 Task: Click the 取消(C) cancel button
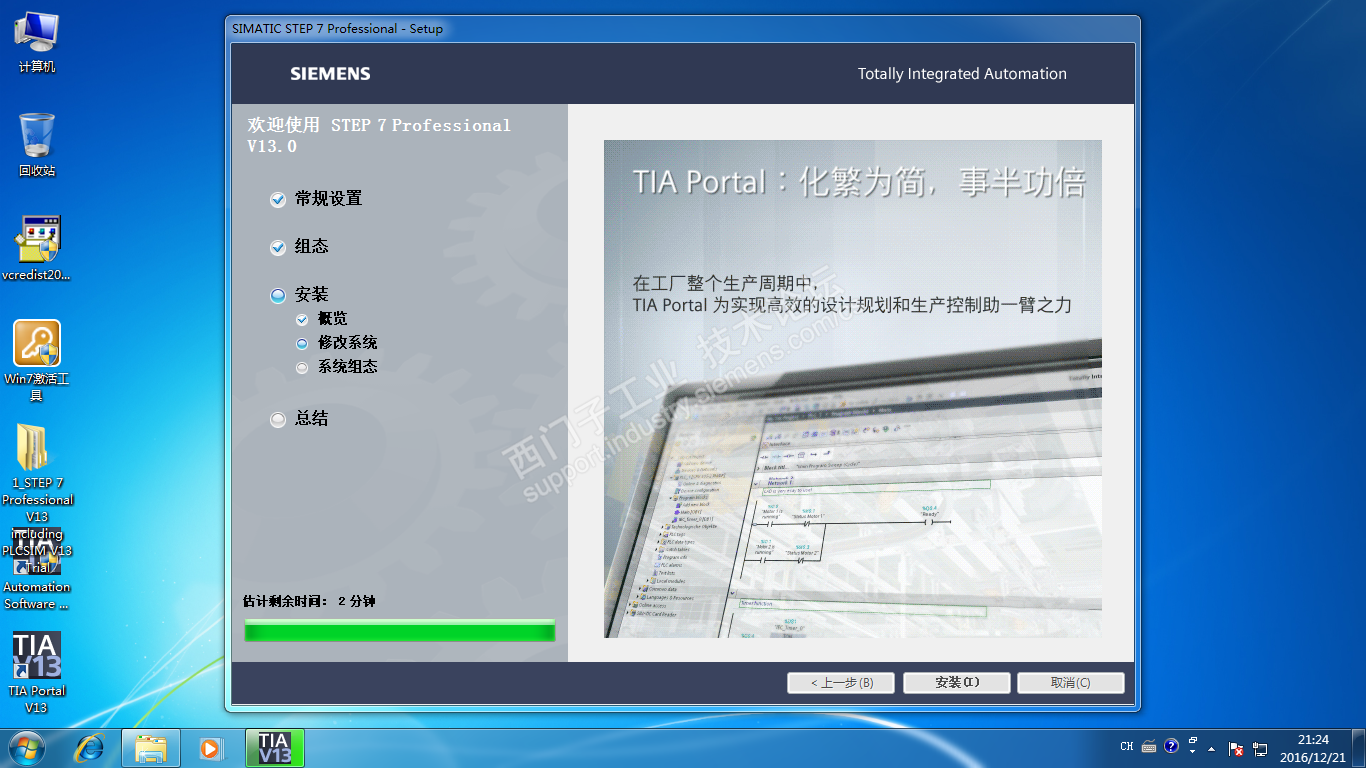coord(1071,683)
